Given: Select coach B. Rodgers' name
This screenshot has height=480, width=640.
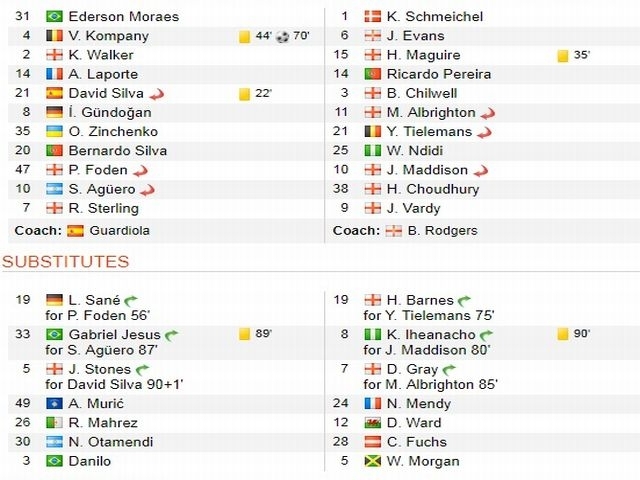Looking at the screenshot, I should (x=442, y=231).
